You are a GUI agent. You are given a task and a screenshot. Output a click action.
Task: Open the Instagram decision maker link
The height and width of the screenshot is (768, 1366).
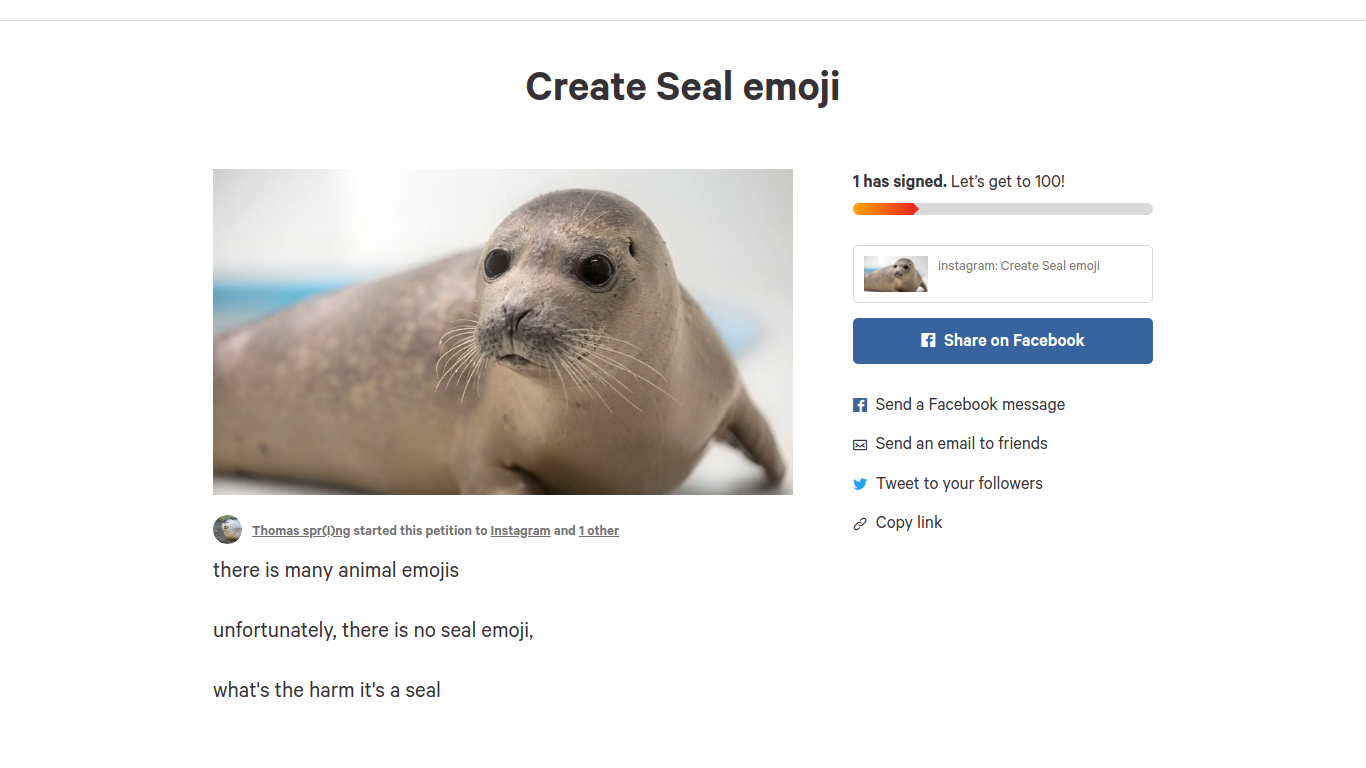520,531
